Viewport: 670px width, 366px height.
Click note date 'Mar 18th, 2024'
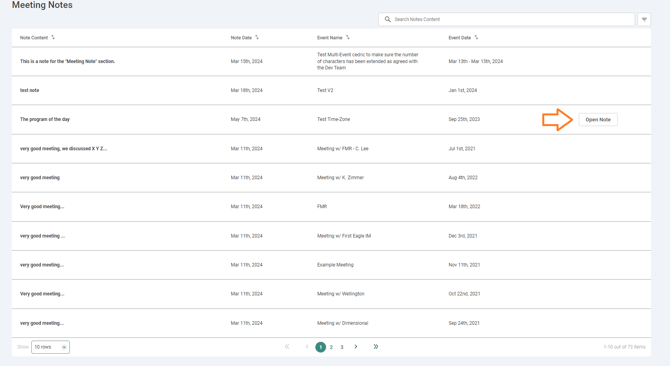[x=247, y=90]
